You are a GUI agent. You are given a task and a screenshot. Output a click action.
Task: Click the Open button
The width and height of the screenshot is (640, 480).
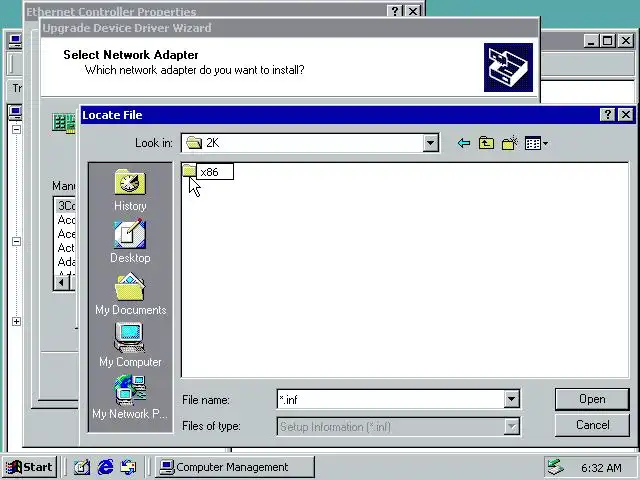pyautogui.click(x=592, y=399)
